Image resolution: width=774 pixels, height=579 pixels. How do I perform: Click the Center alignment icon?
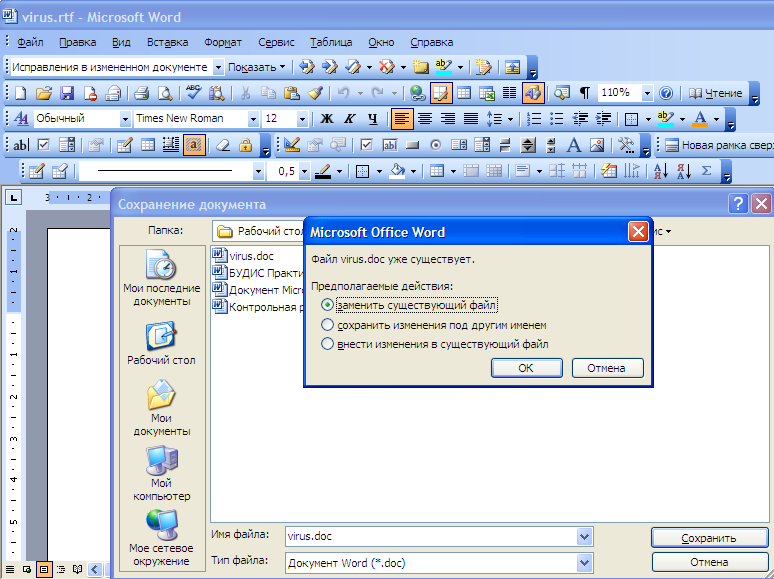pos(425,118)
